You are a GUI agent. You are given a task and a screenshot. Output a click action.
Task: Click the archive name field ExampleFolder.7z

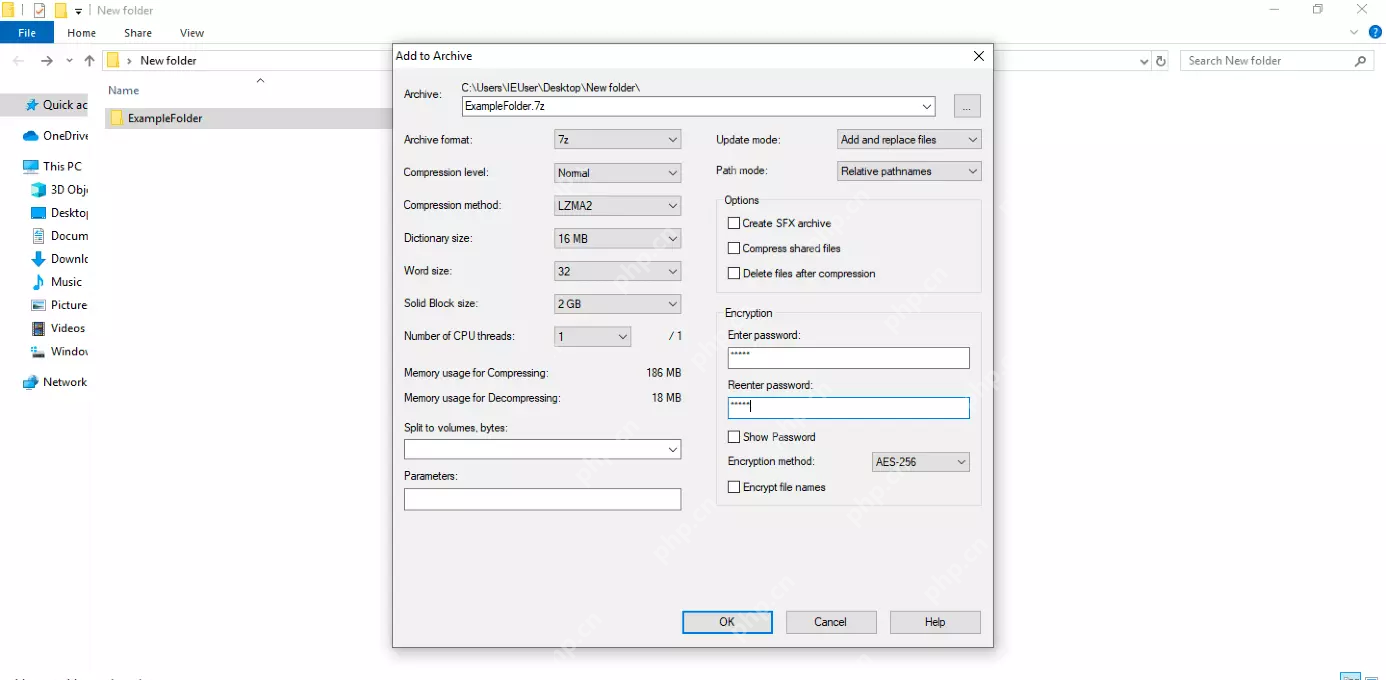[698, 106]
